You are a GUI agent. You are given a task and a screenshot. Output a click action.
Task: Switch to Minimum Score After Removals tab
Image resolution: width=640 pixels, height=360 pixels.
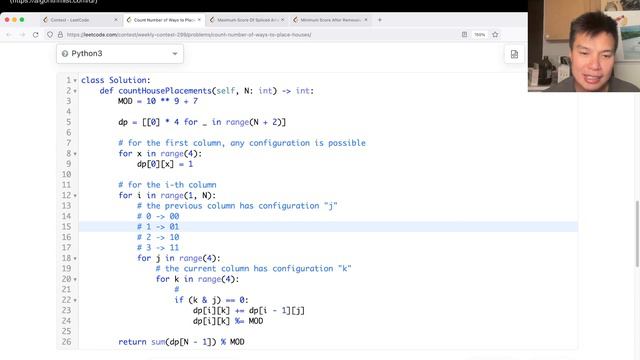tap(330, 20)
